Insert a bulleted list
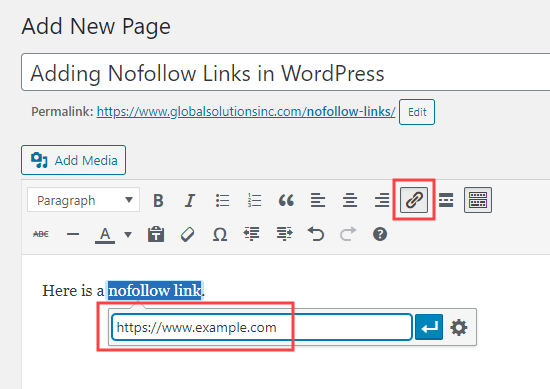Screen dimensions: 550x389 pos(222,201)
